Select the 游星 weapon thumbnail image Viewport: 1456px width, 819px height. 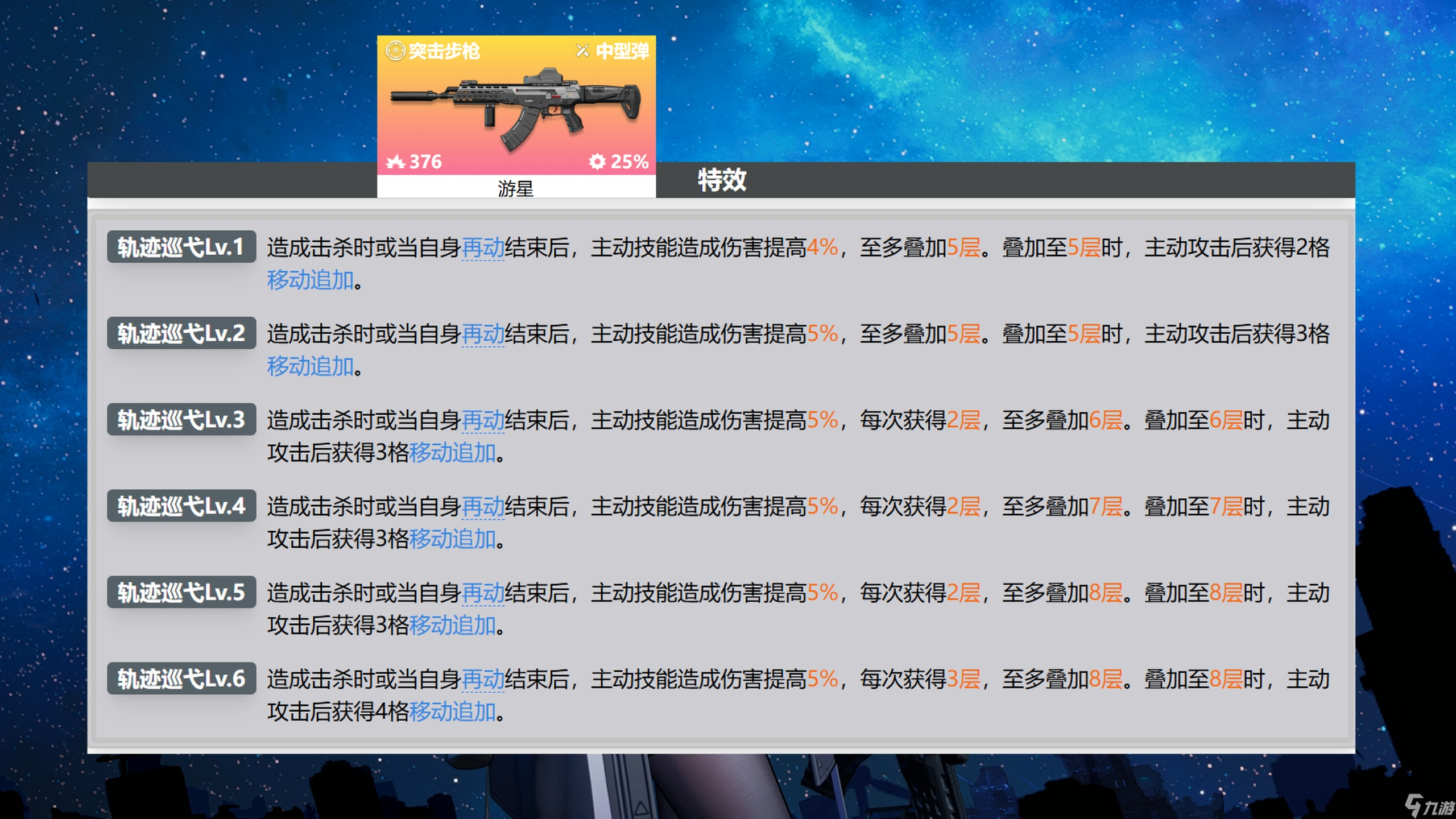(516, 105)
